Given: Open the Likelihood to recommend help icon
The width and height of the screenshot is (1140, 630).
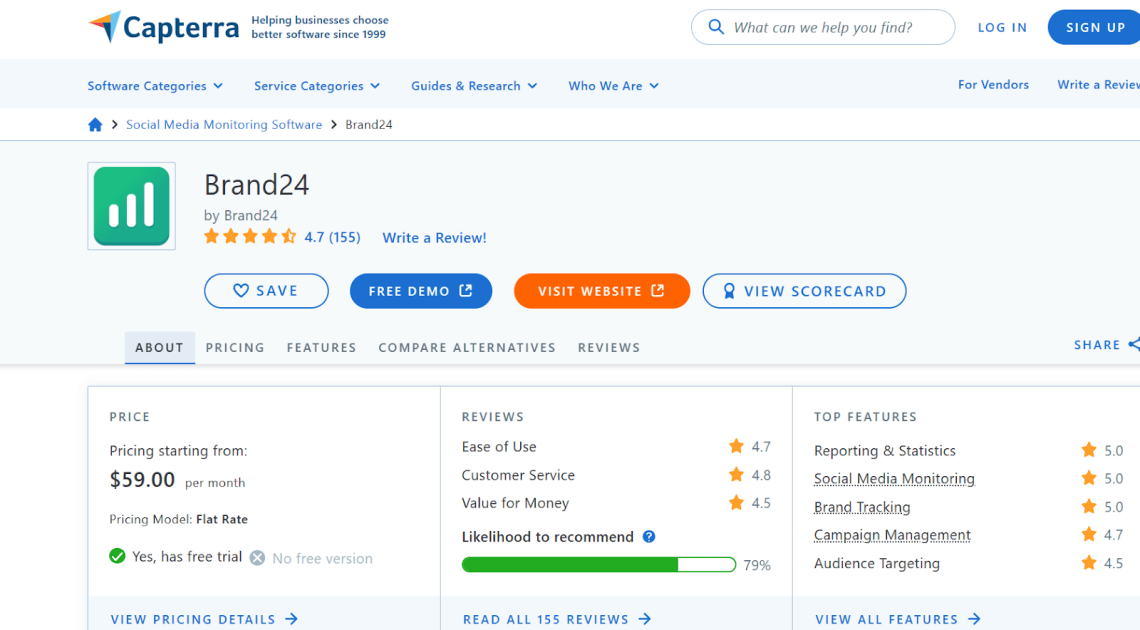Looking at the screenshot, I should [648, 537].
